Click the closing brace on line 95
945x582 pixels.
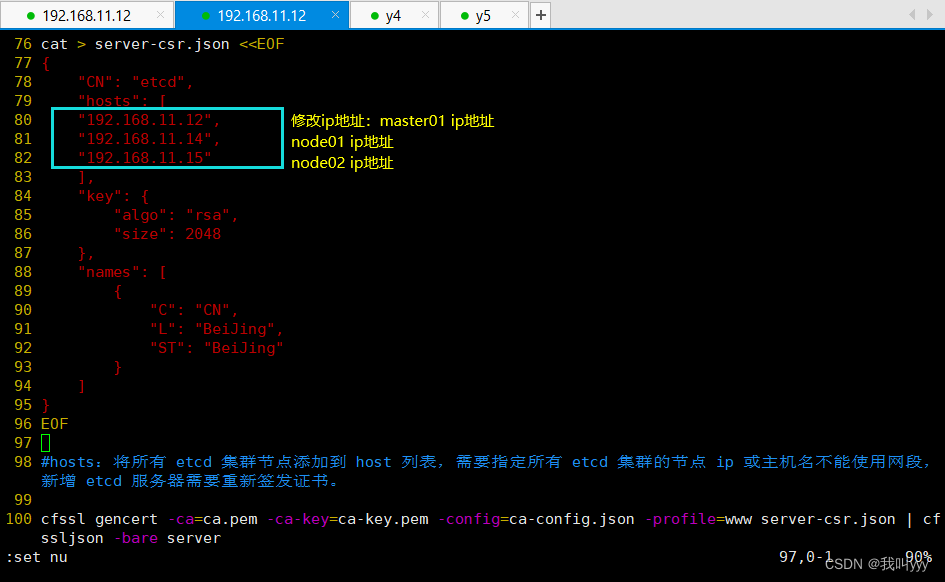(x=46, y=405)
